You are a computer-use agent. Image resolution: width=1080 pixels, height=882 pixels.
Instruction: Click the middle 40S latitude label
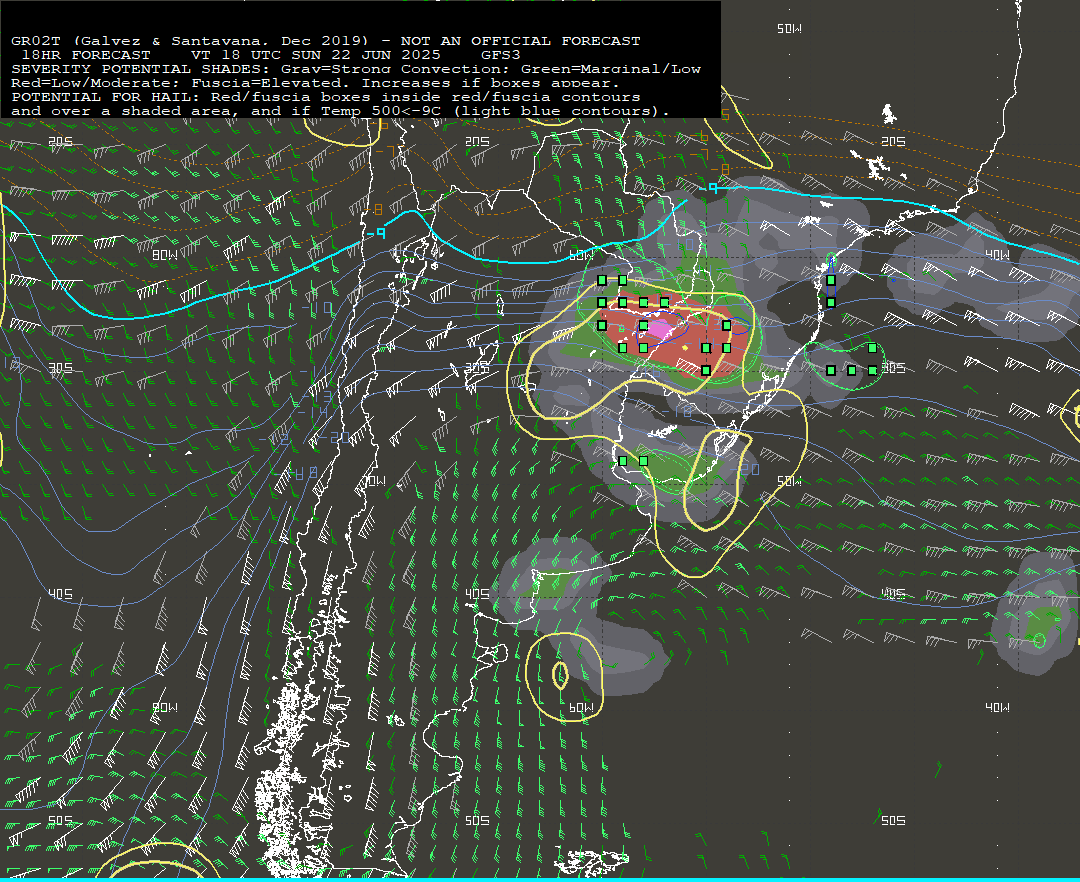[477, 594]
